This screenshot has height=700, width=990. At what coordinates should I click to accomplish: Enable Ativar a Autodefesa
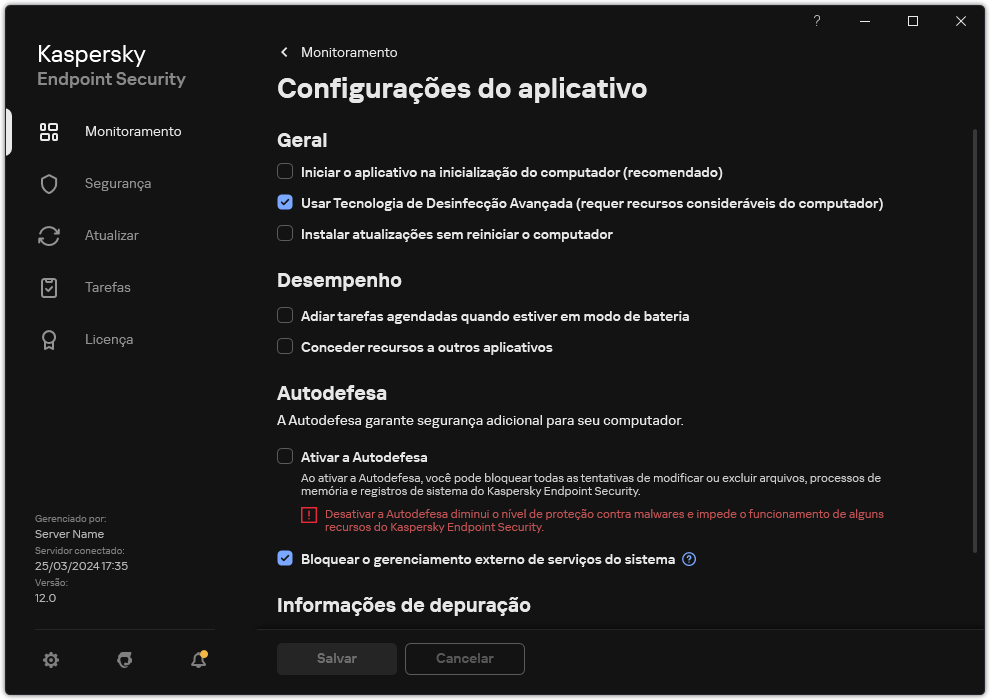pyautogui.click(x=284, y=456)
